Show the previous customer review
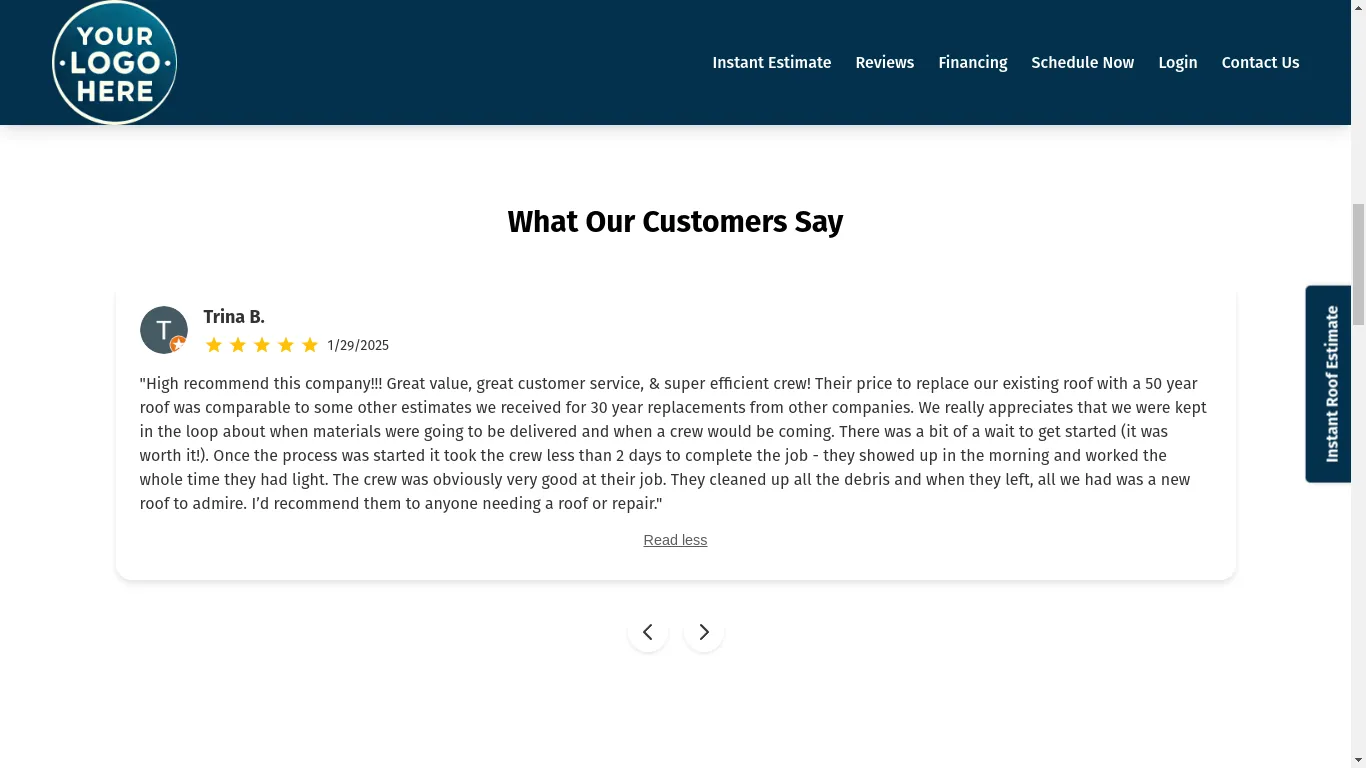This screenshot has width=1366, height=768. pyautogui.click(x=648, y=632)
